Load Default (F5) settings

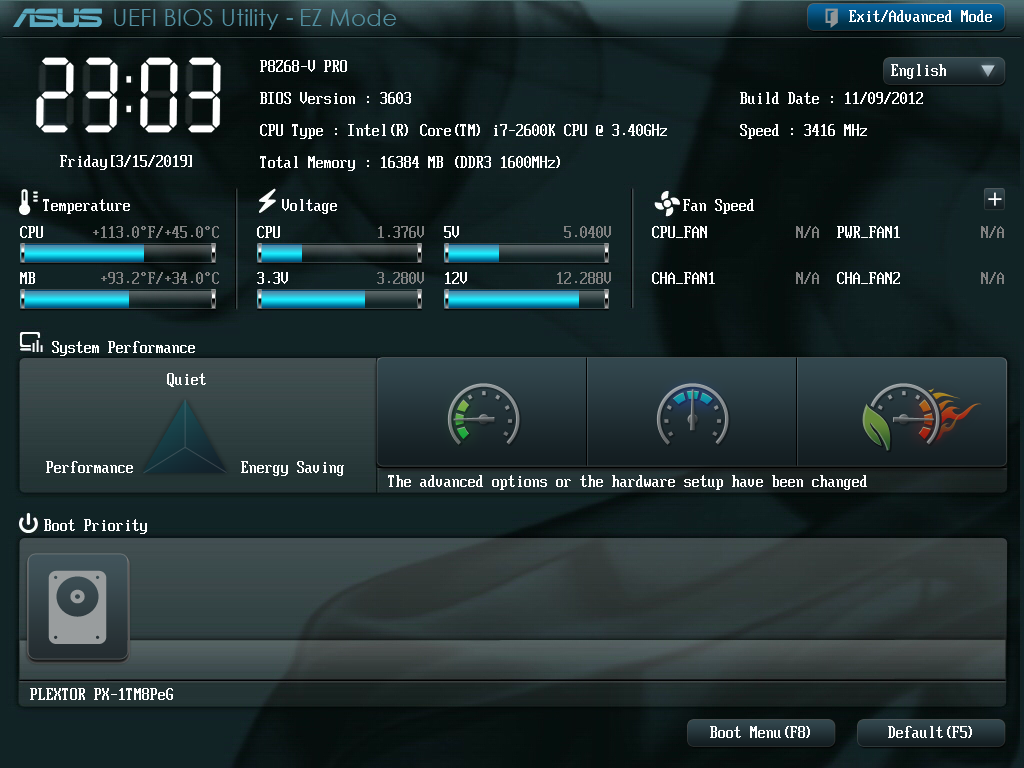pyautogui.click(x=931, y=733)
